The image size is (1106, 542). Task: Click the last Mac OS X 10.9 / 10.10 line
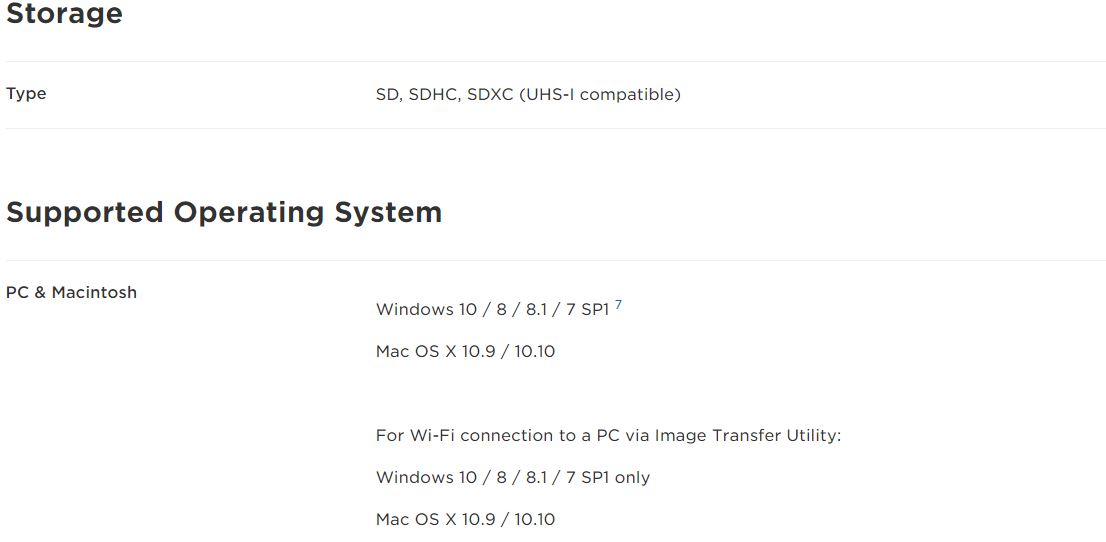pos(466,520)
